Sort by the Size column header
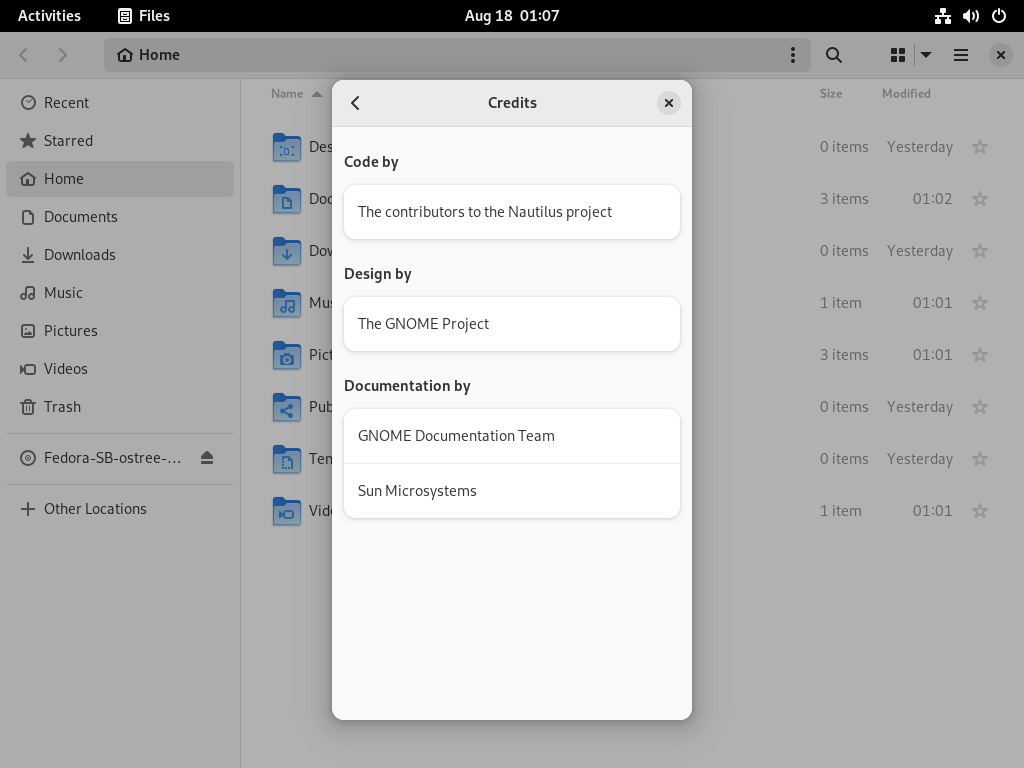Viewport: 1024px width, 768px height. [831, 94]
